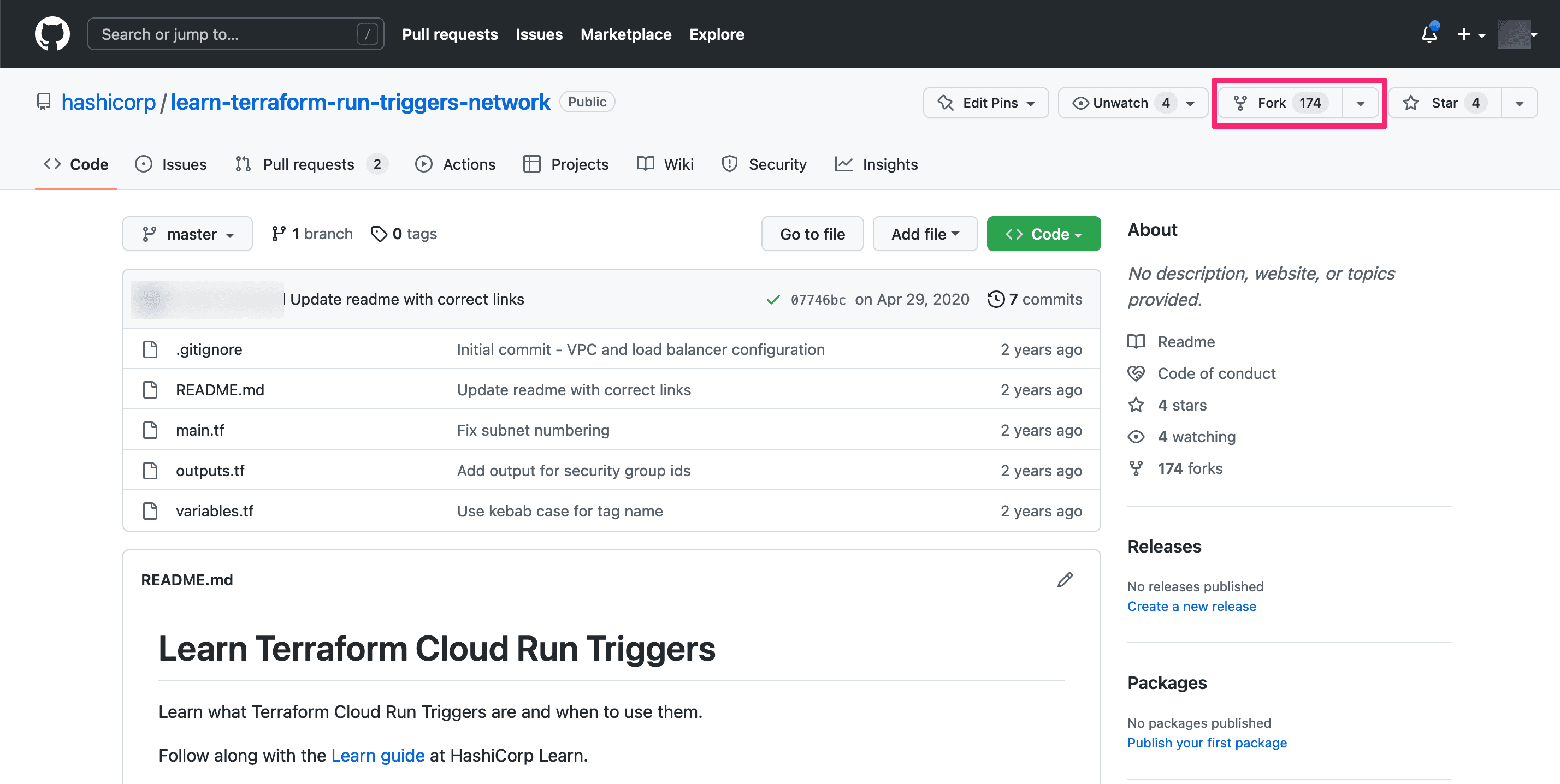Click Publish your first package
The image size is (1560, 784).
(1207, 743)
